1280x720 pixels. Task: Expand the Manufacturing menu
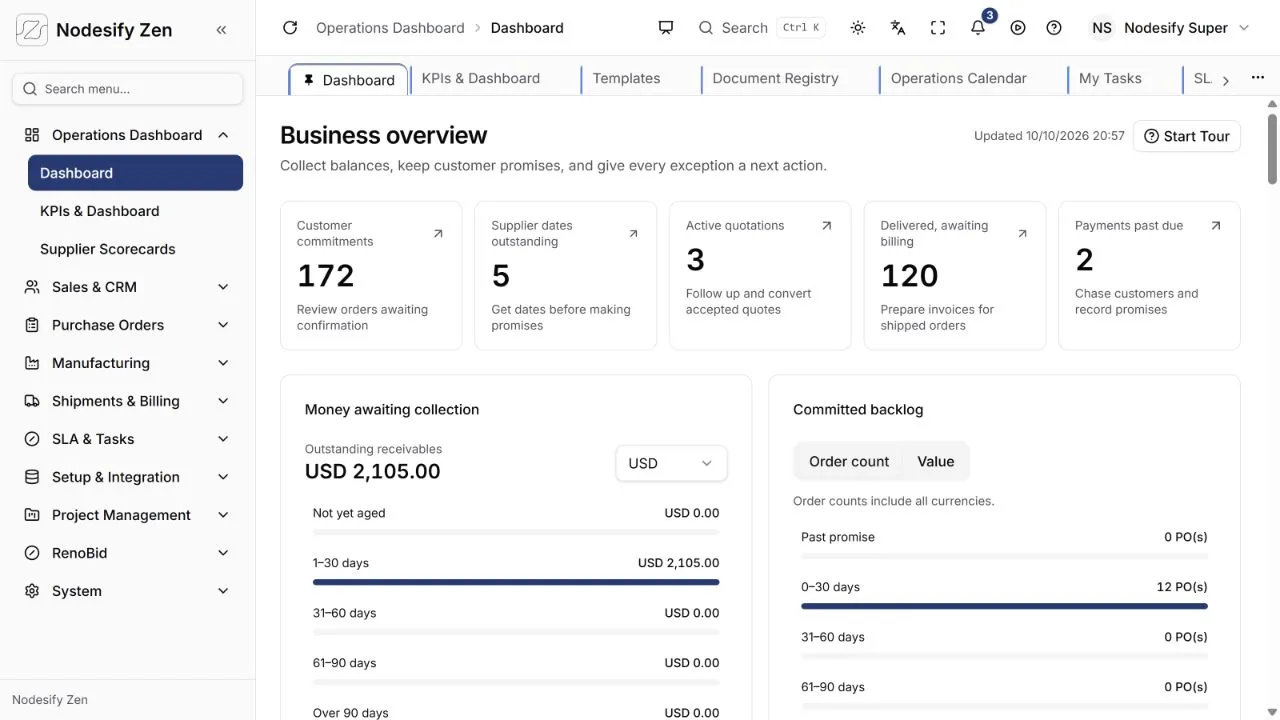(128, 363)
